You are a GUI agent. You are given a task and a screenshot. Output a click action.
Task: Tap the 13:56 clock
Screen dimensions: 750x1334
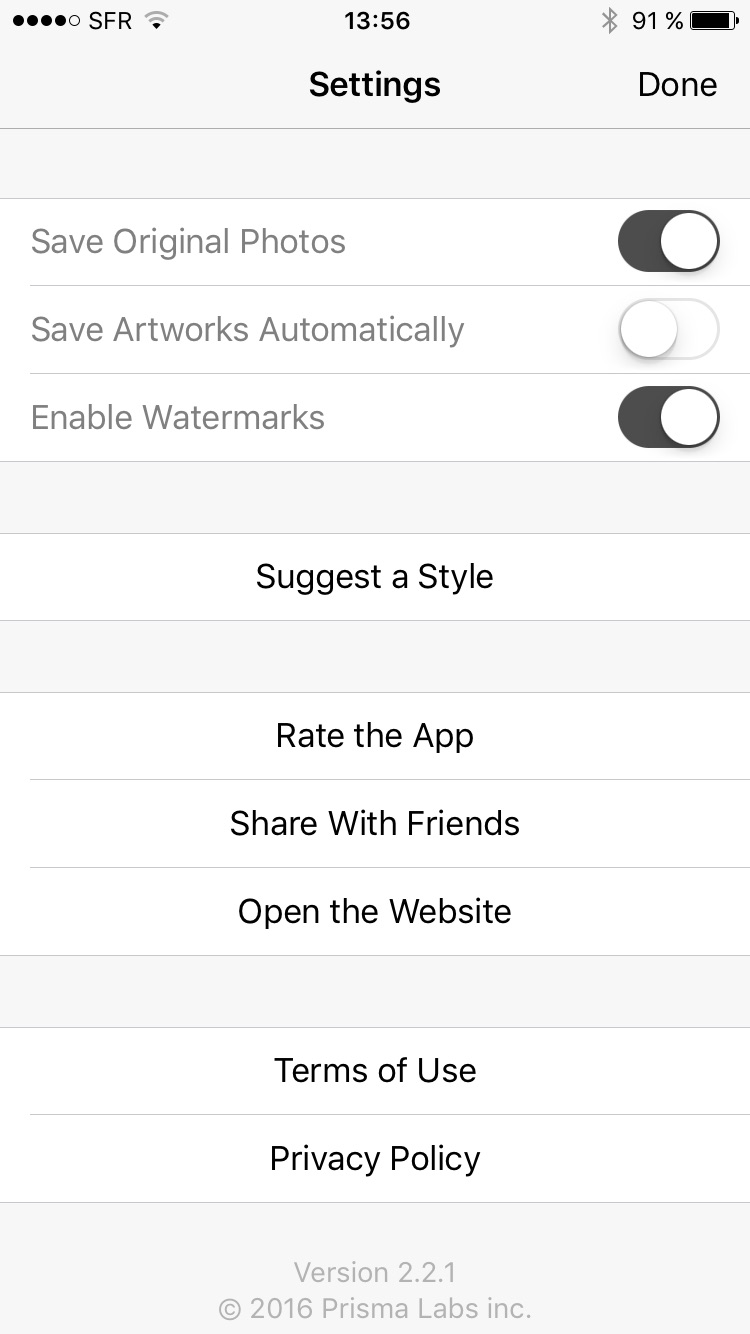[376, 20]
